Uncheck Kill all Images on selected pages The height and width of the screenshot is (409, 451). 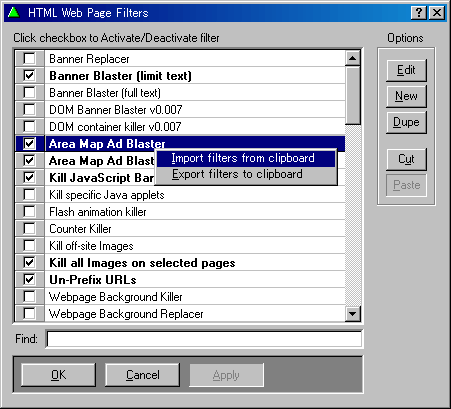(x=29, y=263)
